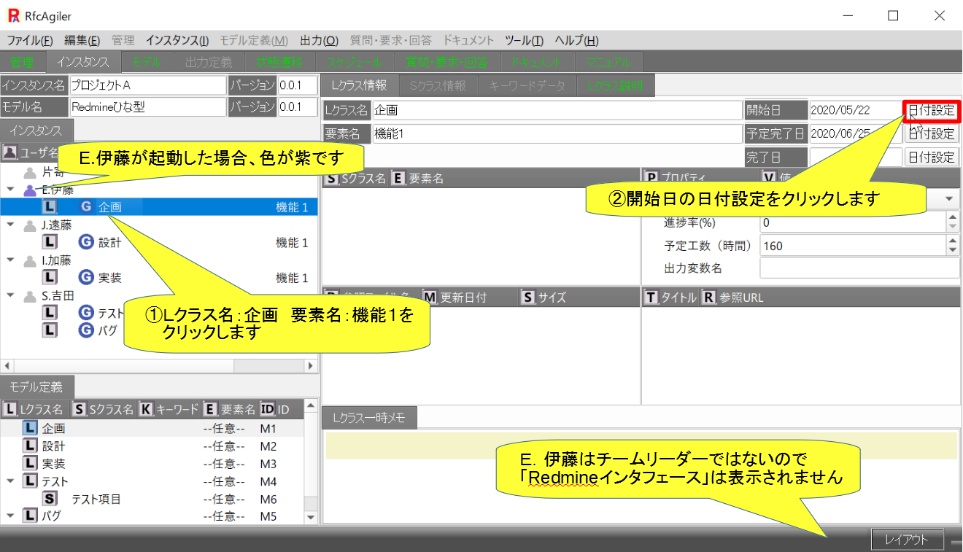Click the grey user icon beside S.吉田
This screenshot has width=963, height=552.
point(29,296)
